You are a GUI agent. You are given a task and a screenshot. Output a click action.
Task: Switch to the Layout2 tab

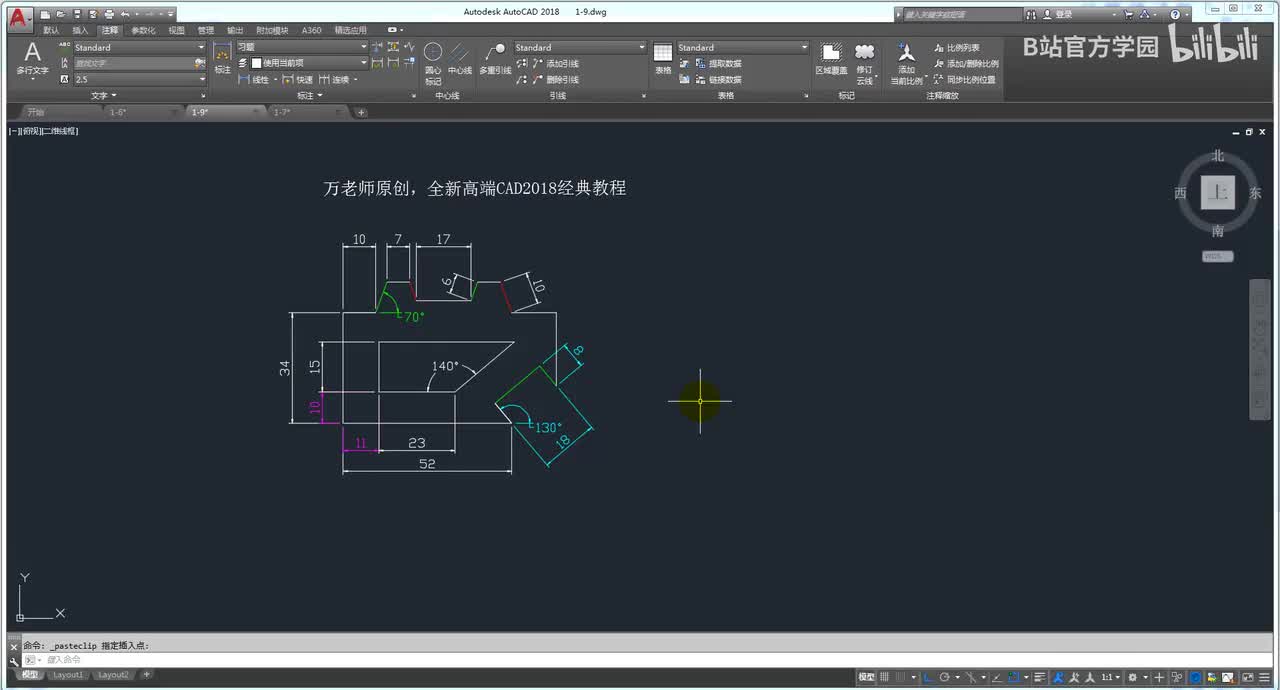(x=113, y=675)
